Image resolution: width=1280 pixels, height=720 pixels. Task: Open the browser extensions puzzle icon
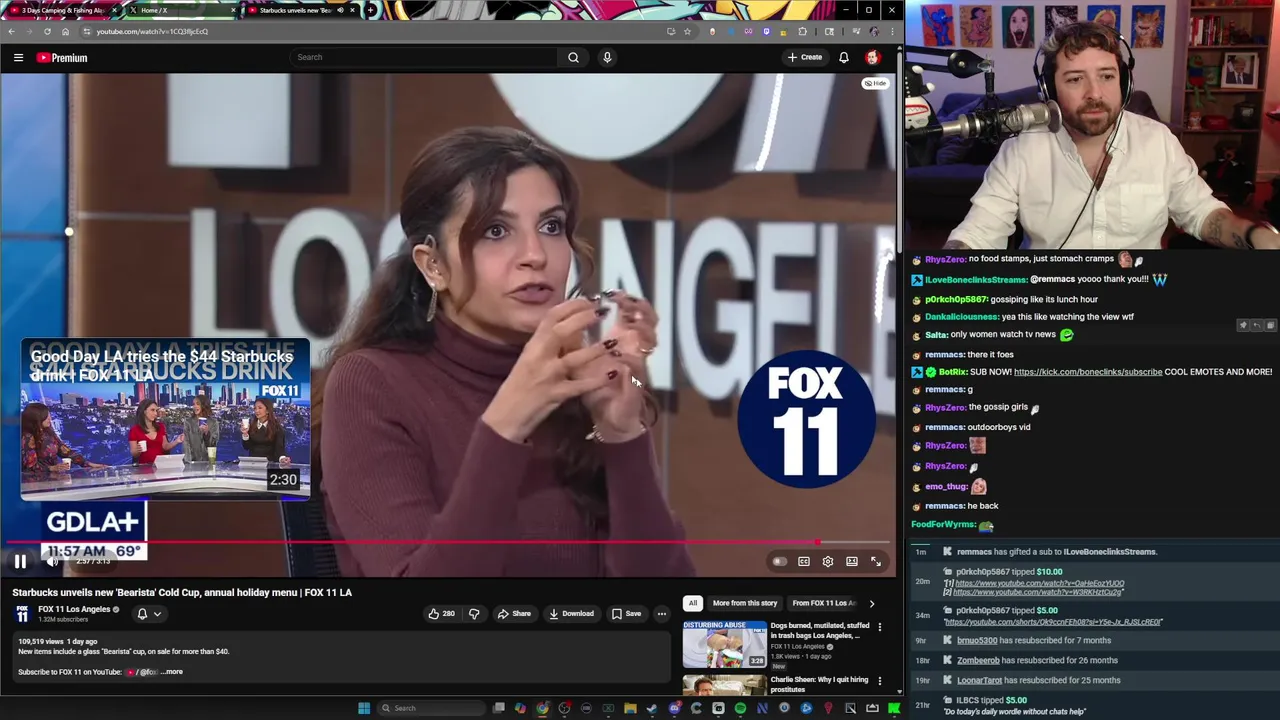(802, 31)
